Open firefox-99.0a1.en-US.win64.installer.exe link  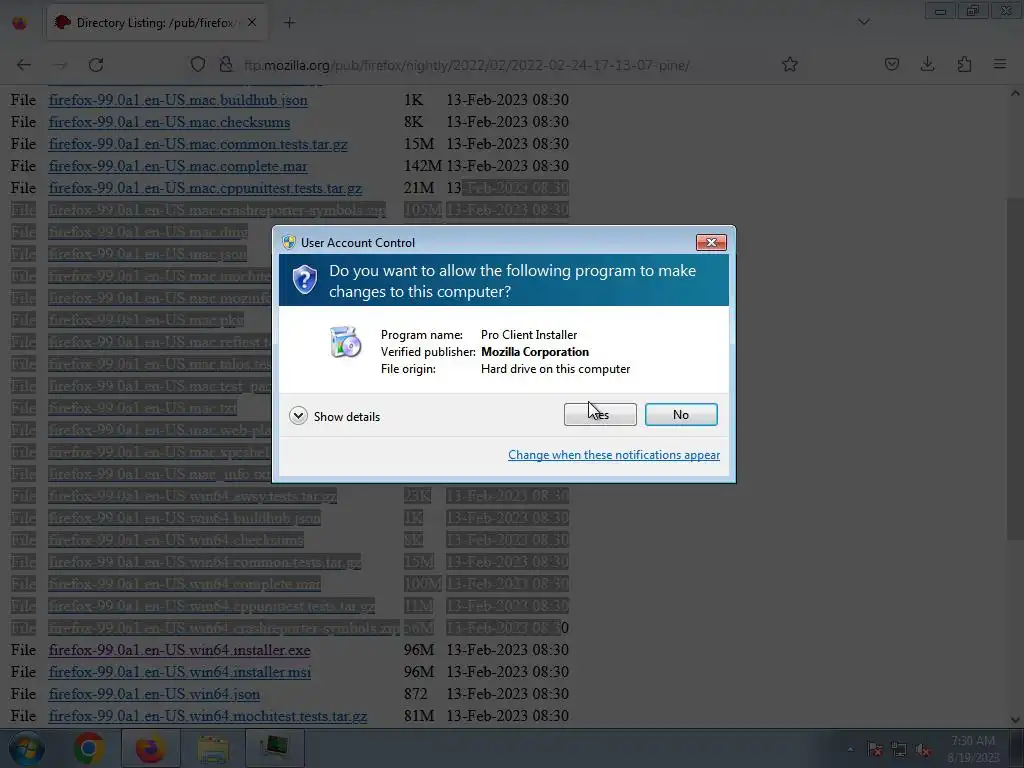coord(180,650)
